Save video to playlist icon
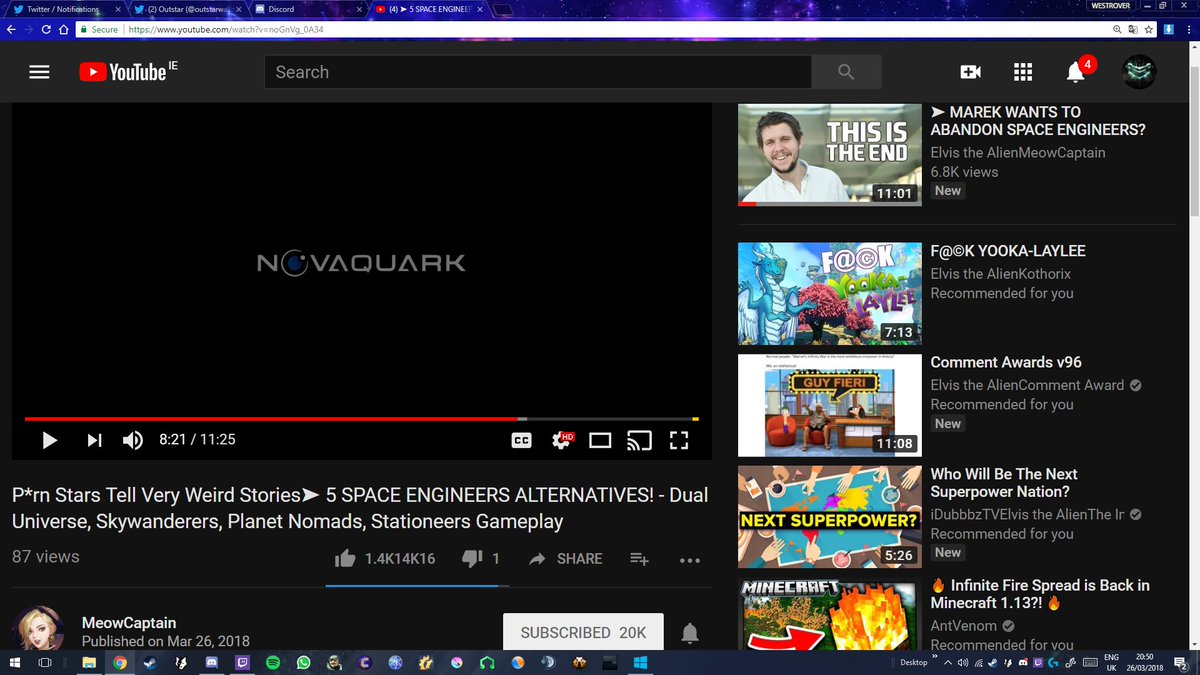Screen dimensions: 1200x675 click(x=640, y=559)
